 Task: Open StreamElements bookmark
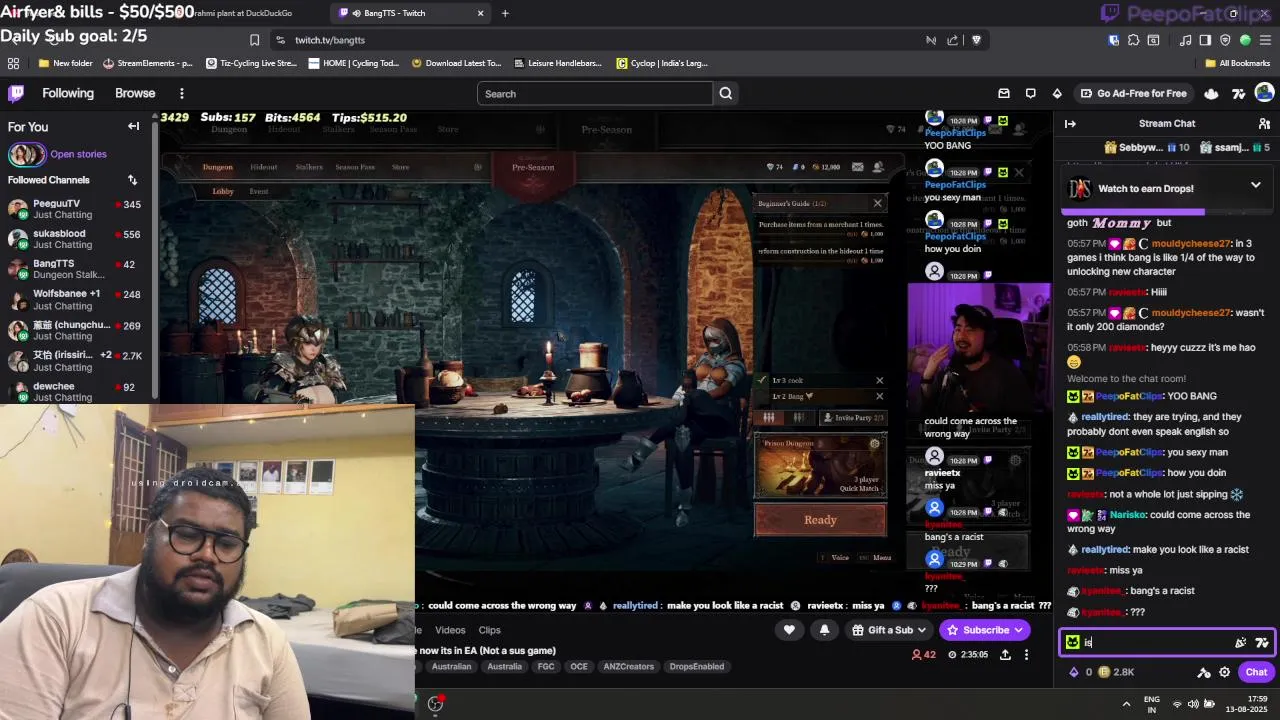click(x=148, y=63)
